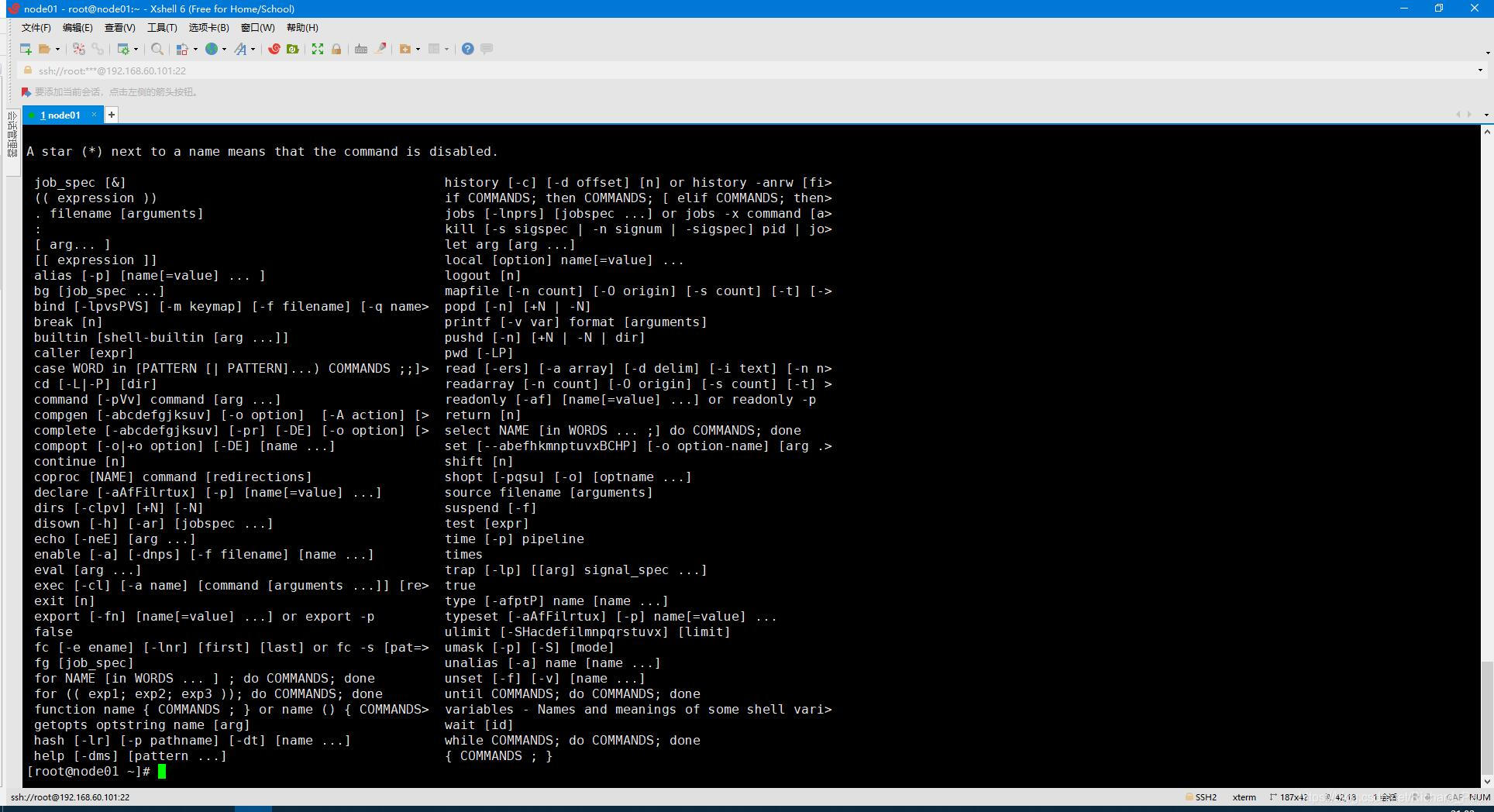Open the 工具(T) menu

[x=162, y=28]
